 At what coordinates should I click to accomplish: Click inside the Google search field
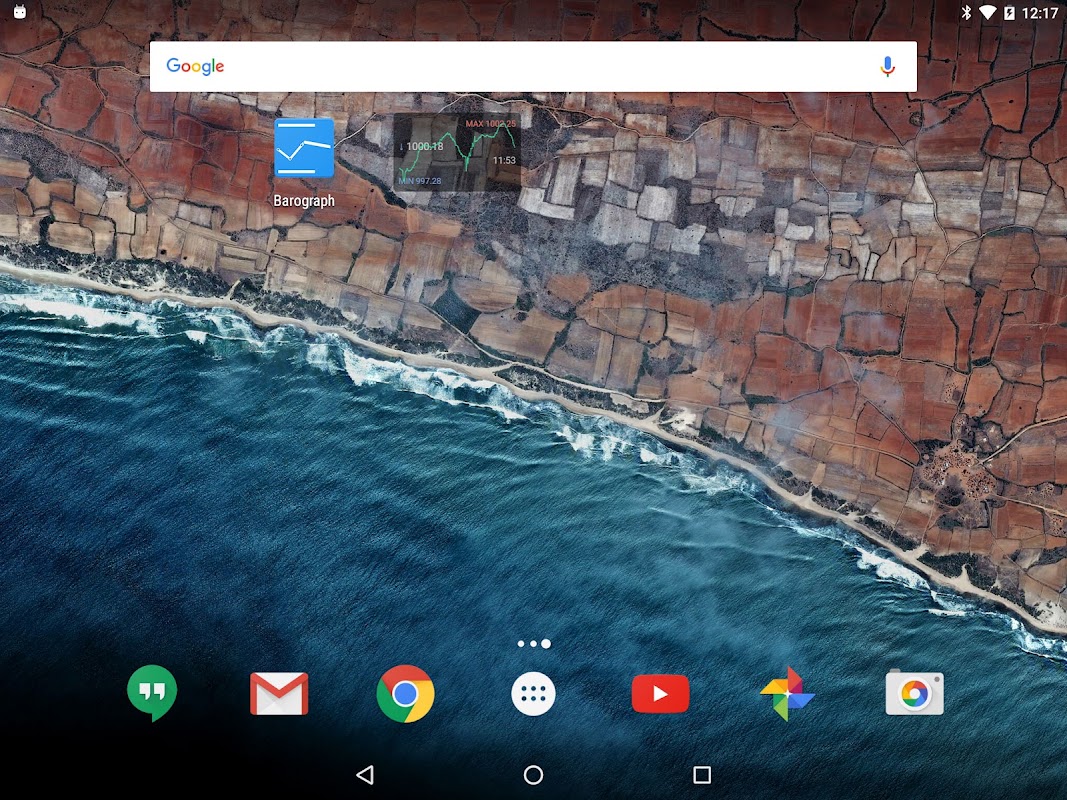[x=533, y=67]
